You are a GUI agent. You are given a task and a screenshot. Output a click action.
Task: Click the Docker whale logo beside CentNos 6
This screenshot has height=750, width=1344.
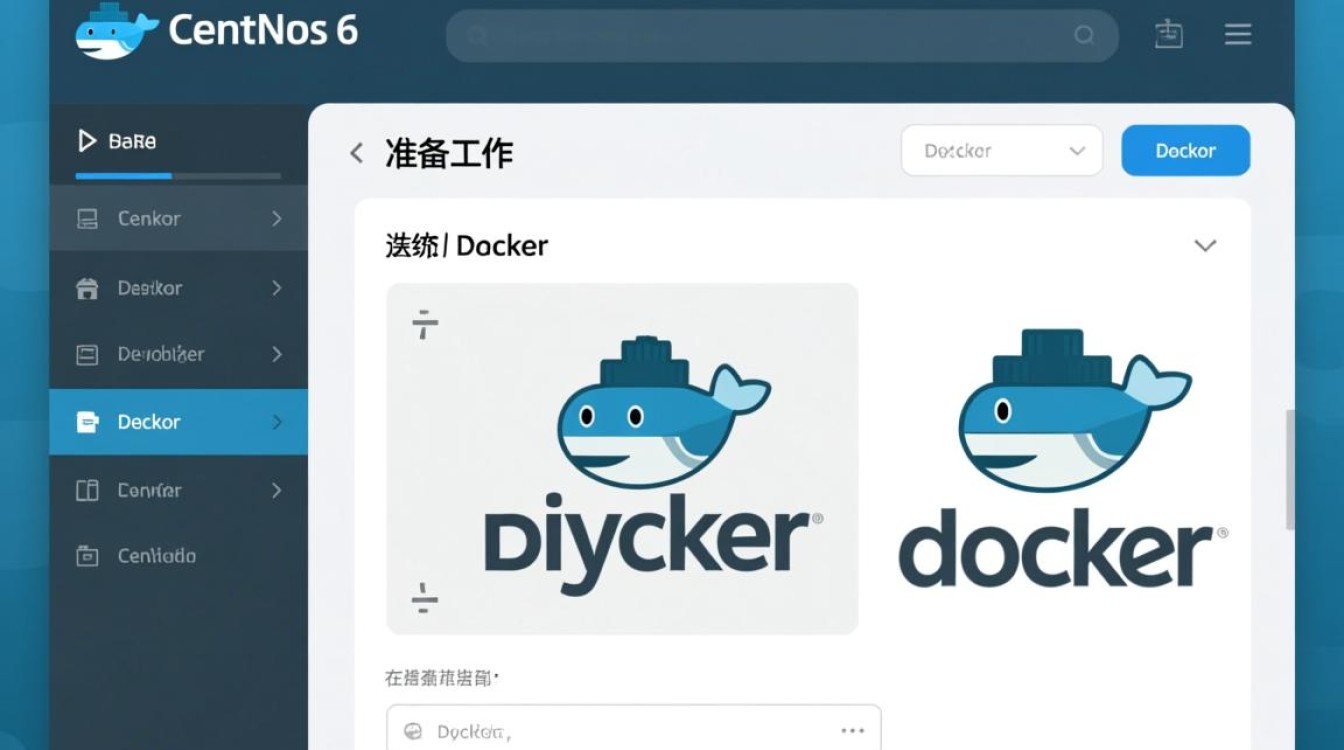click(x=116, y=32)
